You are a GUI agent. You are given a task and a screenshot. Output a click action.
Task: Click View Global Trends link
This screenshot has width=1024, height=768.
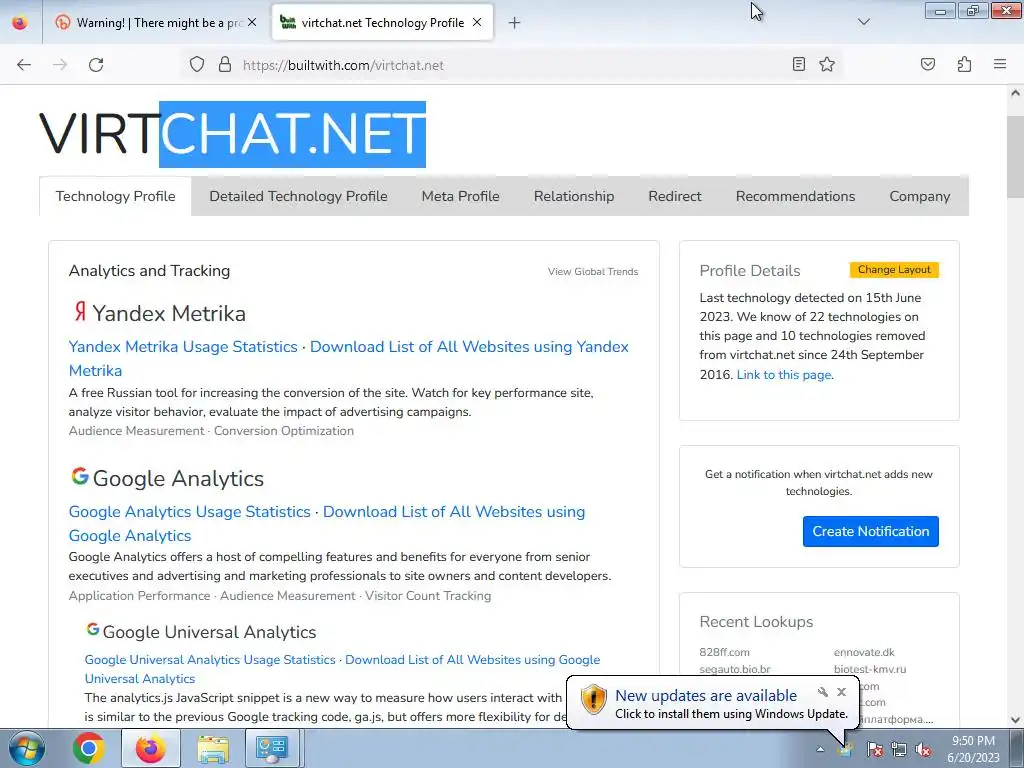coord(593,272)
